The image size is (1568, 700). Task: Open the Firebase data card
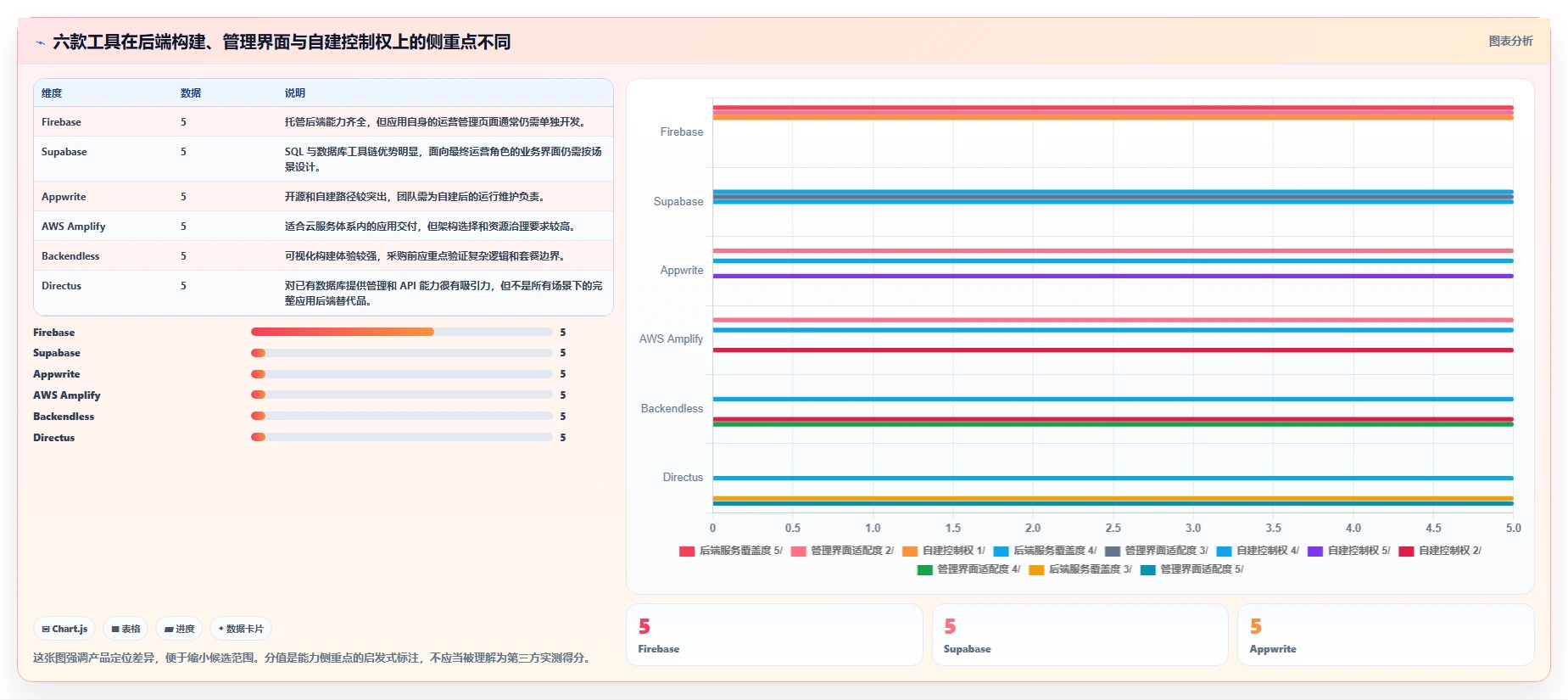(774, 635)
